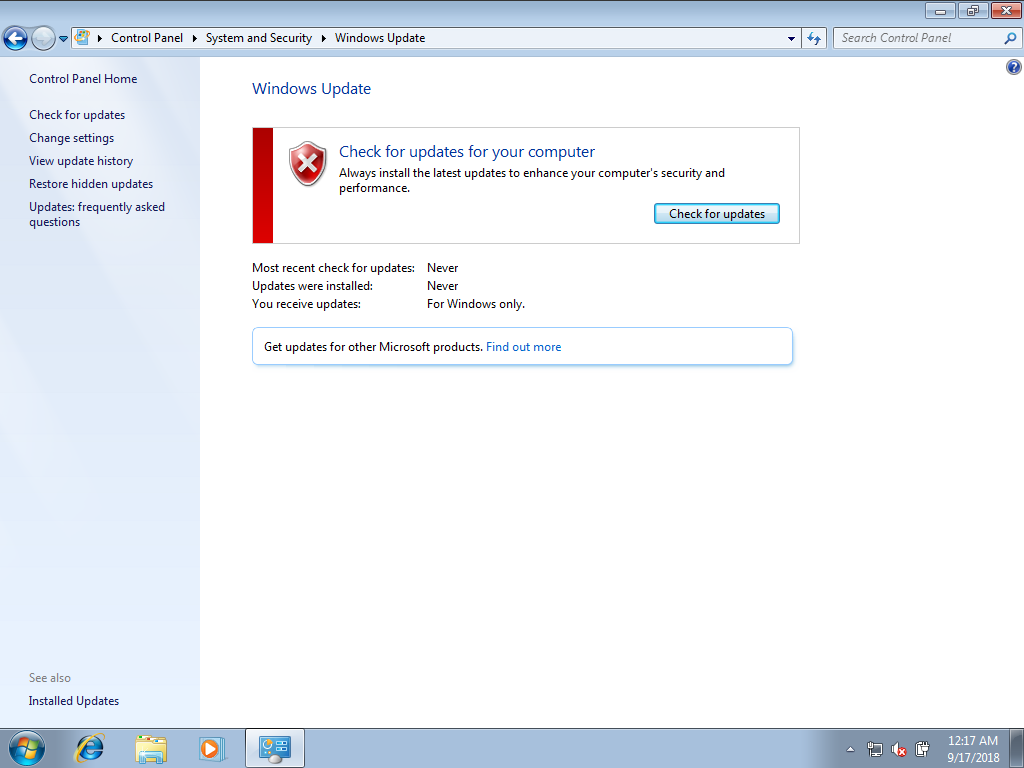The image size is (1024, 768).
Task: Select Control Panel taskbar button
Action: [x=275, y=748]
